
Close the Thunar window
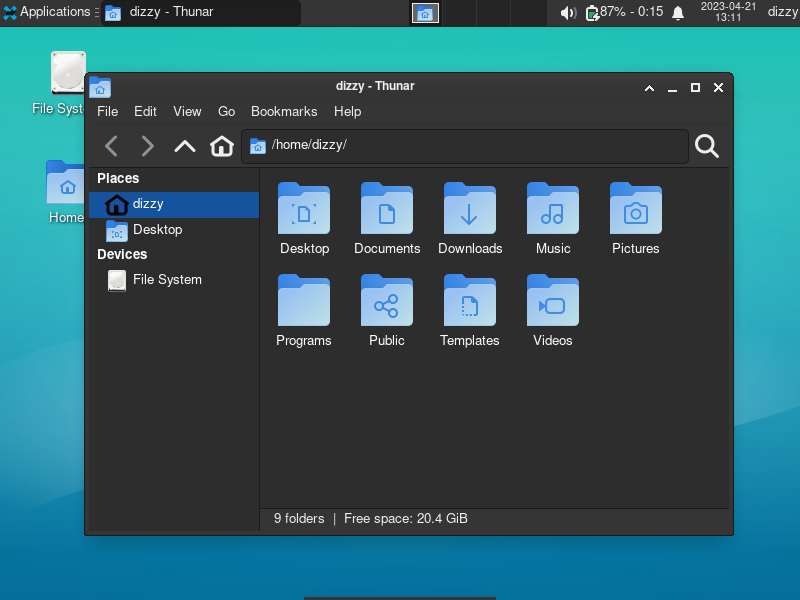pyautogui.click(x=718, y=88)
